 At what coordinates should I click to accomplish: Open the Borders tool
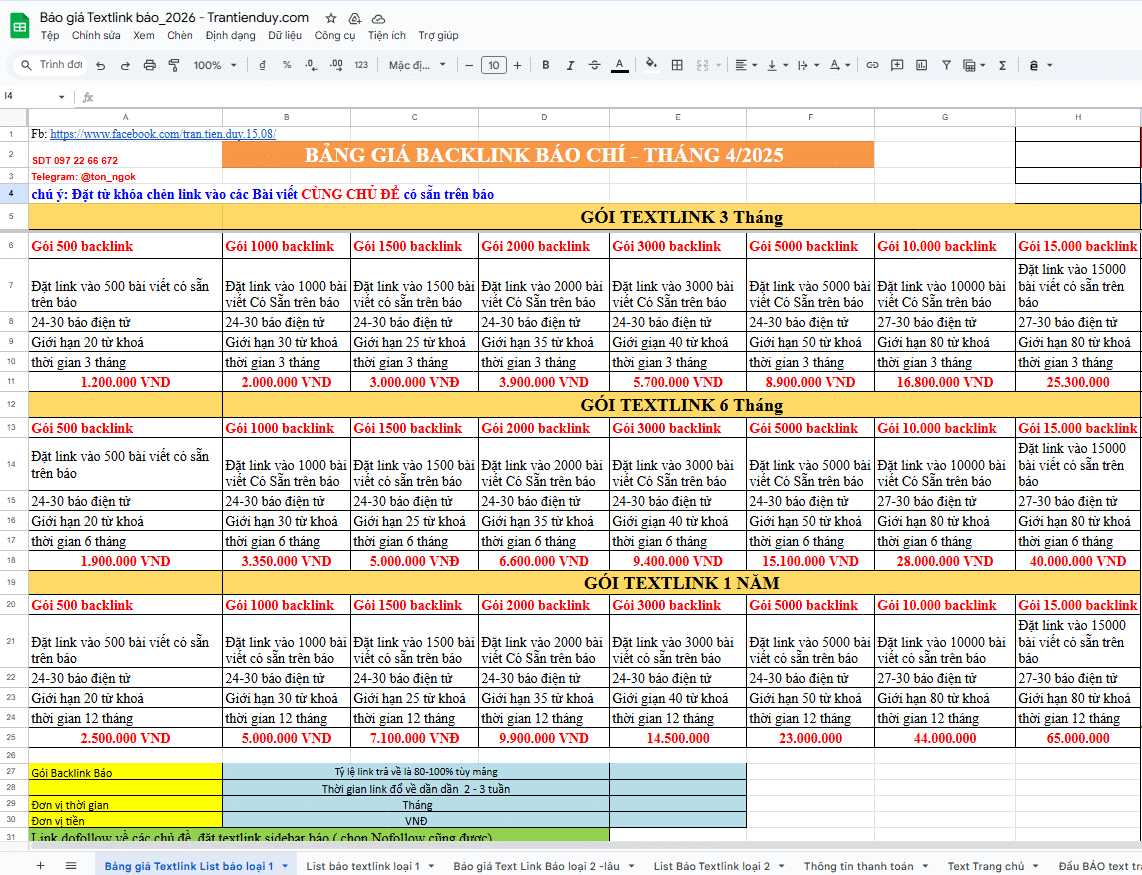tap(677, 65)
